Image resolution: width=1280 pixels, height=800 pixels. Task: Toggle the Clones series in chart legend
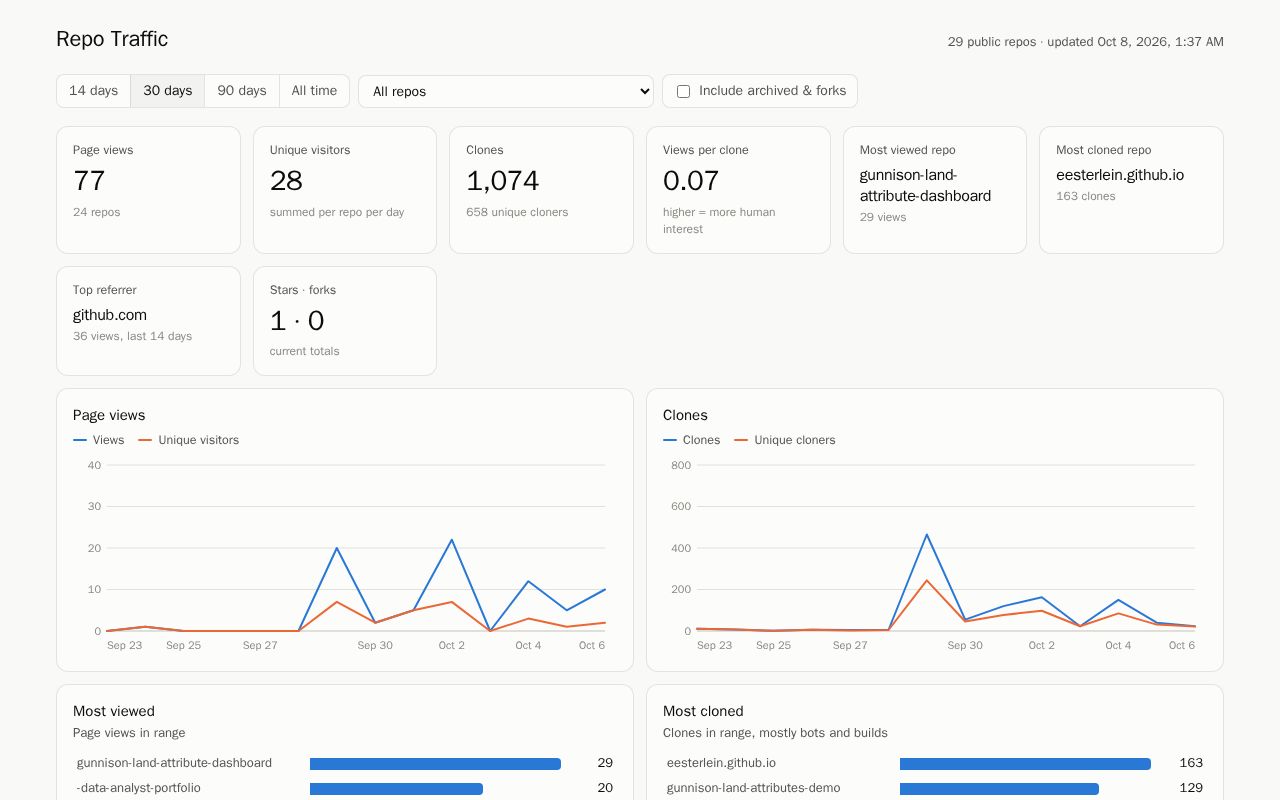click(692, 440)
